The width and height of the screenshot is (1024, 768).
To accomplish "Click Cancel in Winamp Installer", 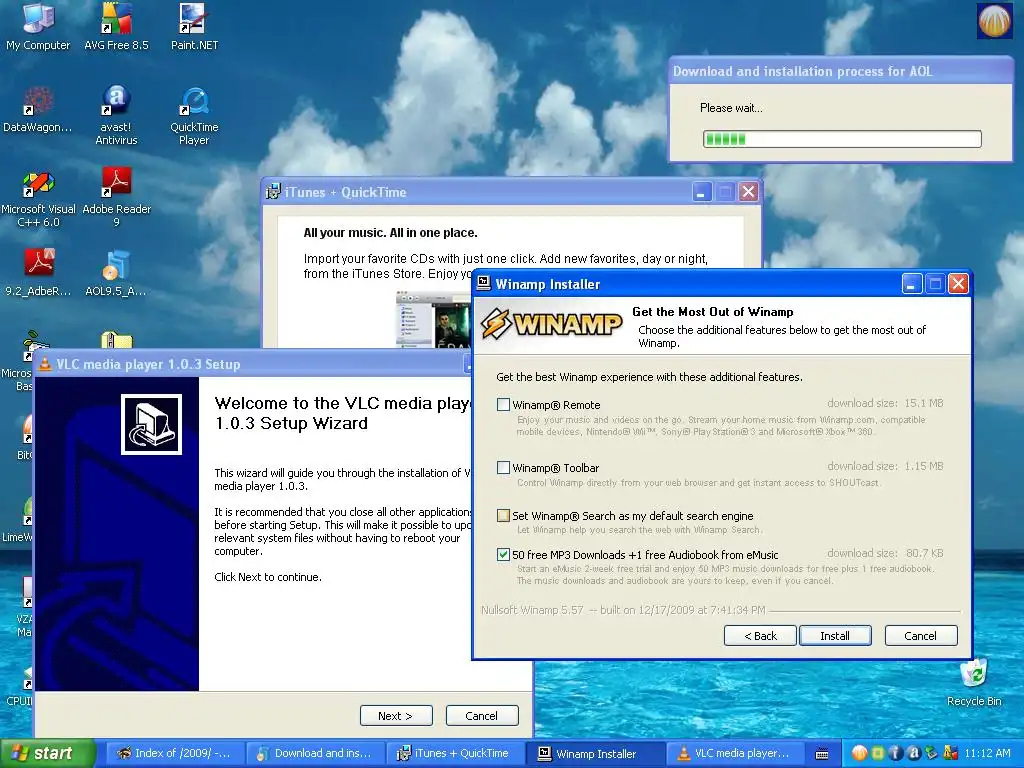I will (x=920, y=635).
